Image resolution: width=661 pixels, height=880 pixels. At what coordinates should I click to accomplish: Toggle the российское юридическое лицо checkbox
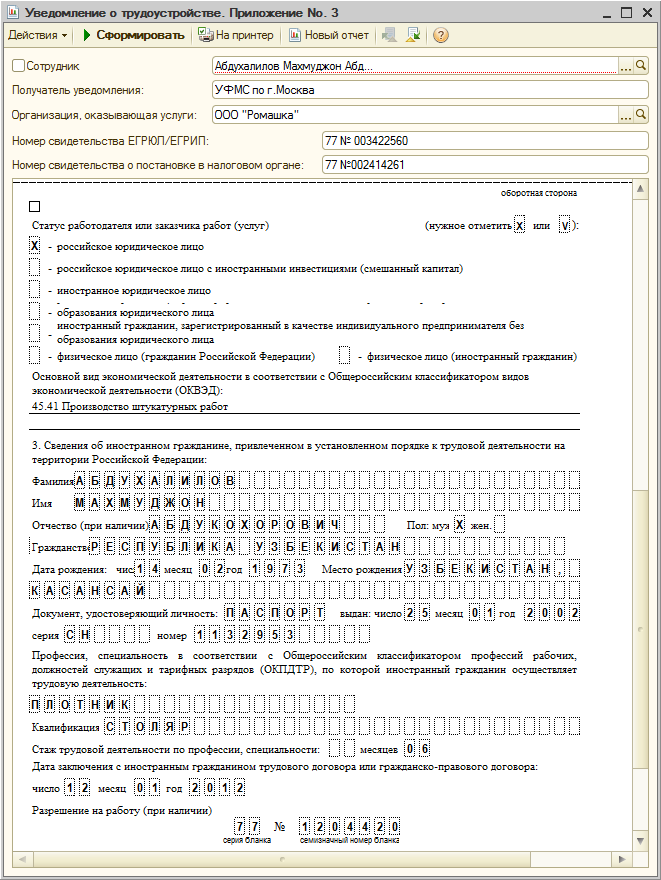[x=35, y=246]
